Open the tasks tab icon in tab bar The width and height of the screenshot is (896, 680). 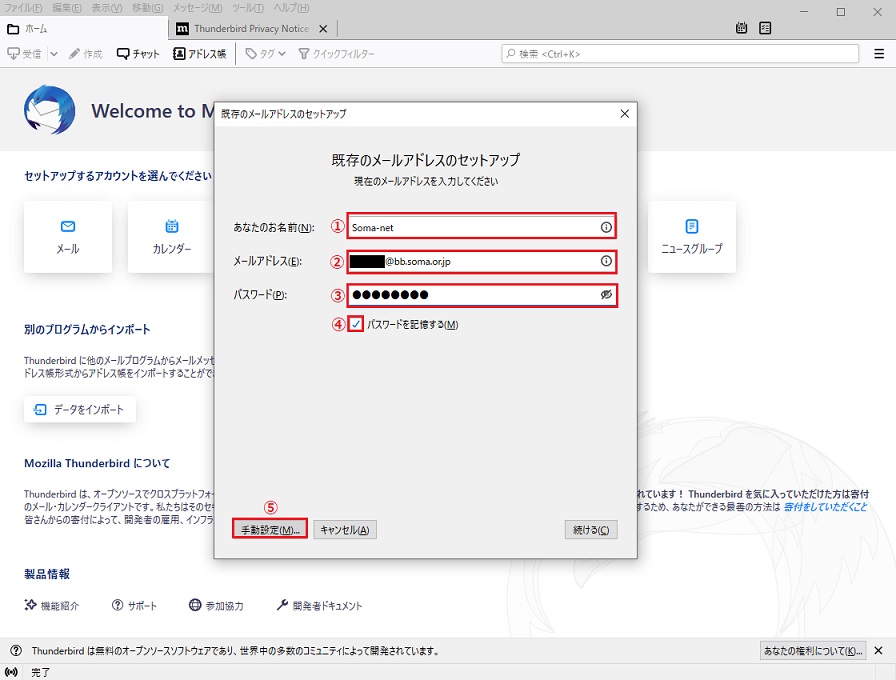[x=765, y=28]
